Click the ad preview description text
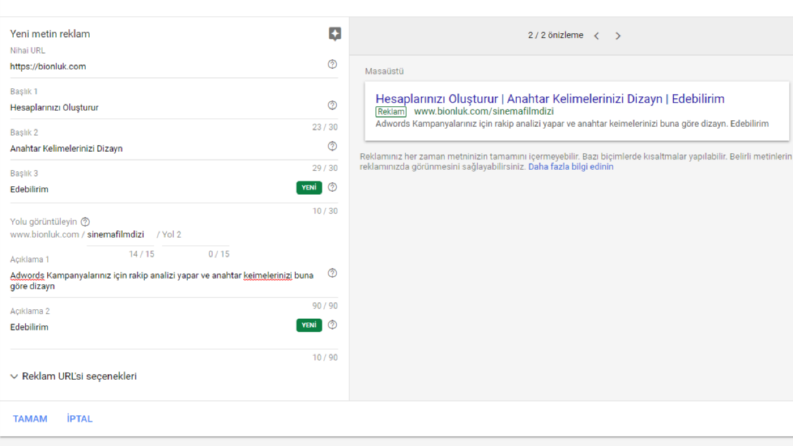Image resolution: width=793 pixels, height=446 pixels. click(x=572, y=124)
